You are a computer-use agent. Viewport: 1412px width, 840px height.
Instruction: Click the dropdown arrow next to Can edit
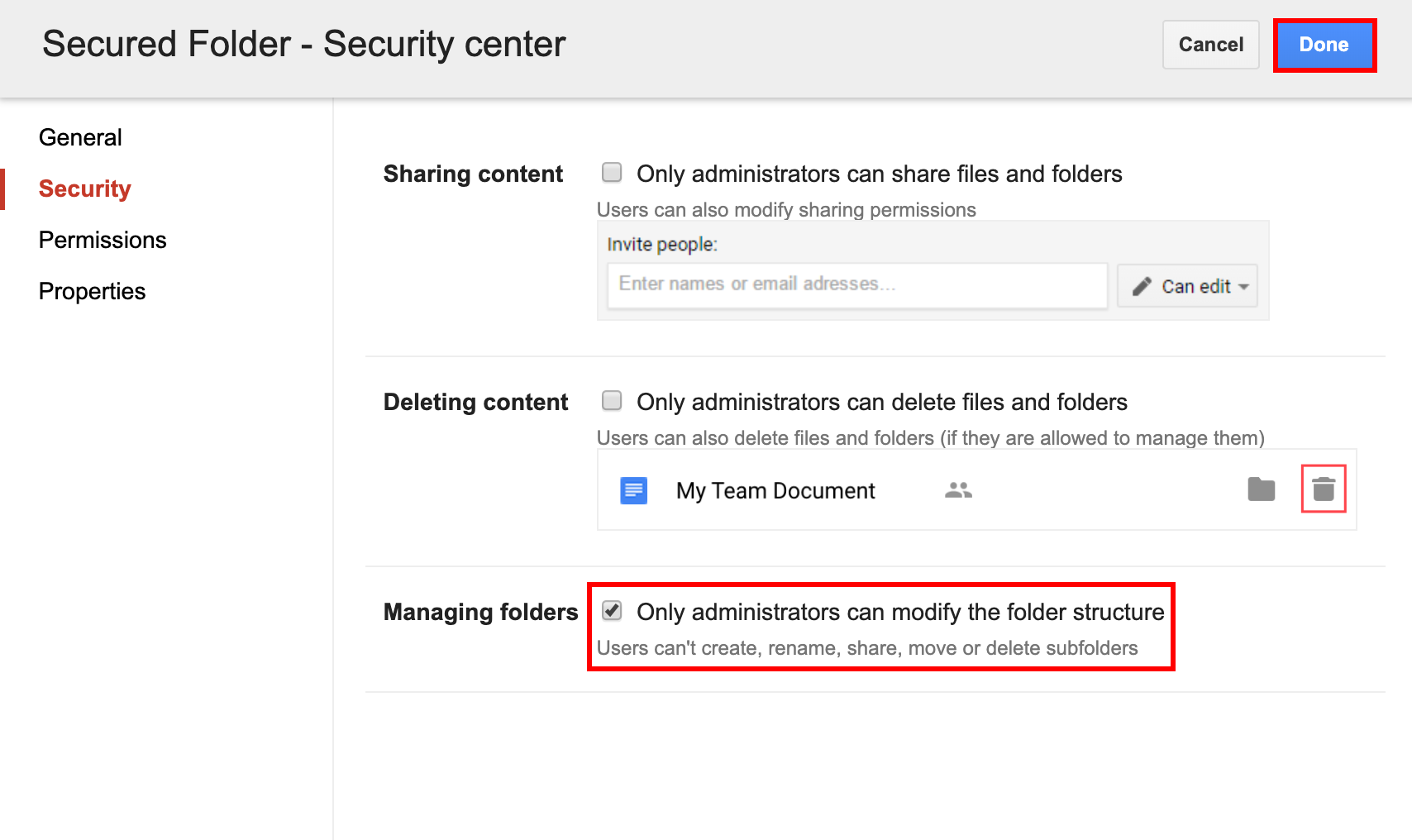click(x=1243, y=287)
